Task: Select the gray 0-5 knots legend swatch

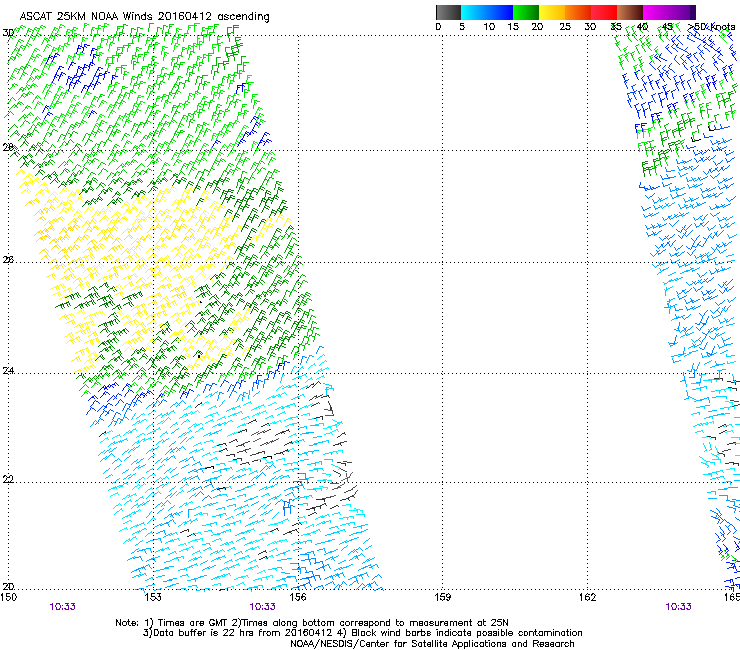Action: (x=448, y=12)
